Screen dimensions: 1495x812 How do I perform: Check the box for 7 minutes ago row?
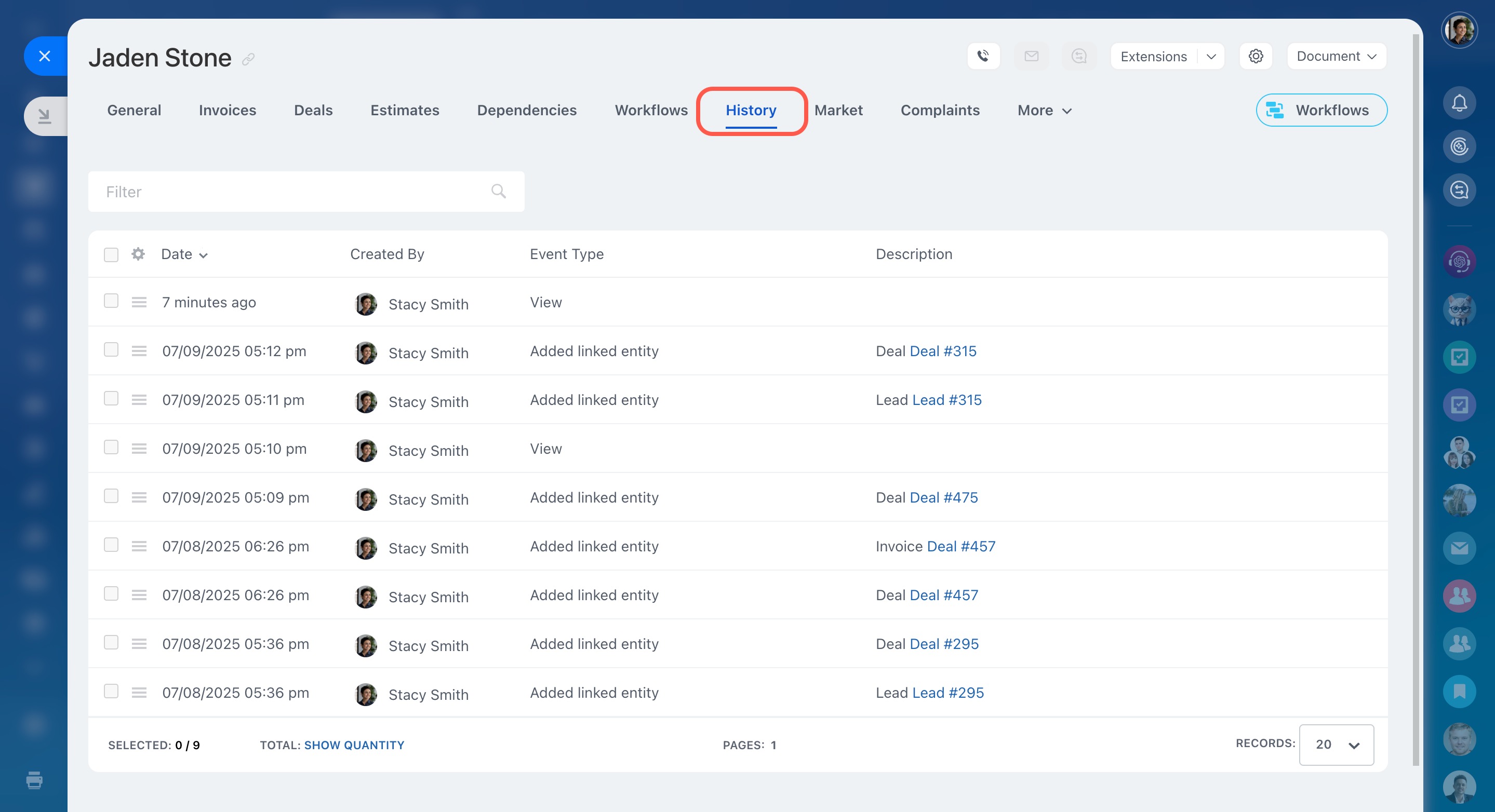[x=111, y=301]
